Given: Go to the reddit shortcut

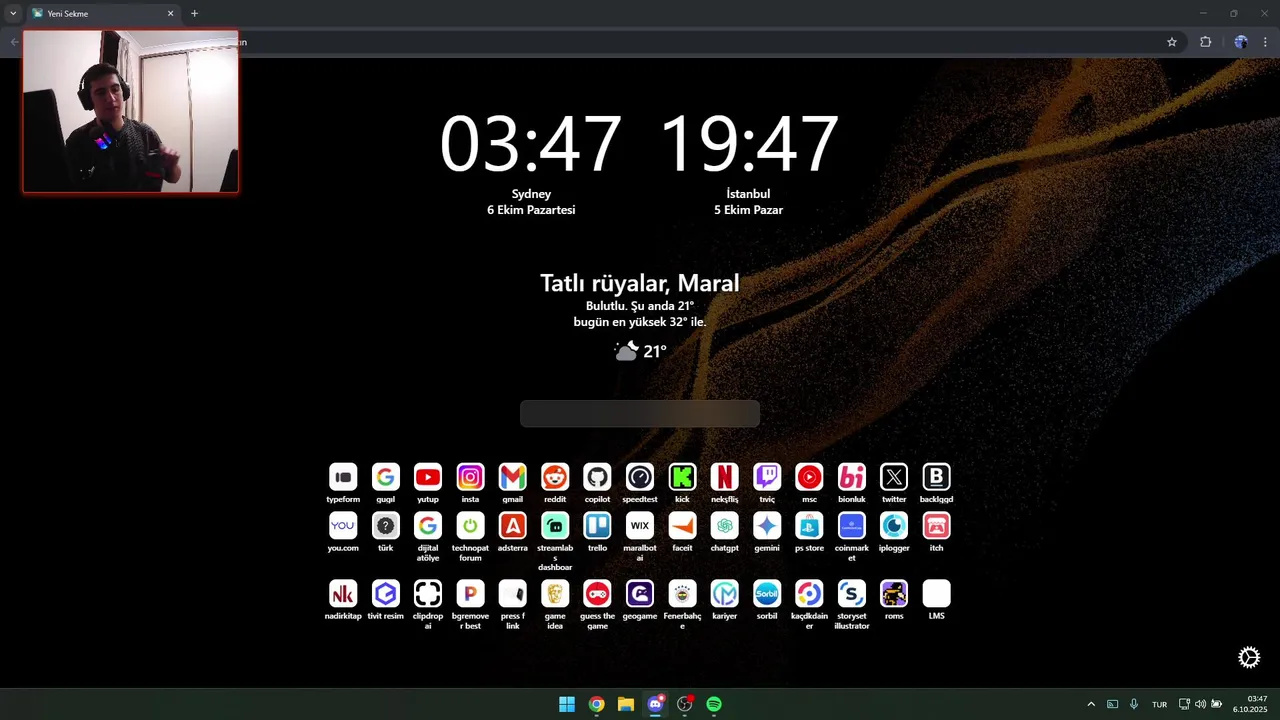Looking at the screenshot, I should point(555,477).
